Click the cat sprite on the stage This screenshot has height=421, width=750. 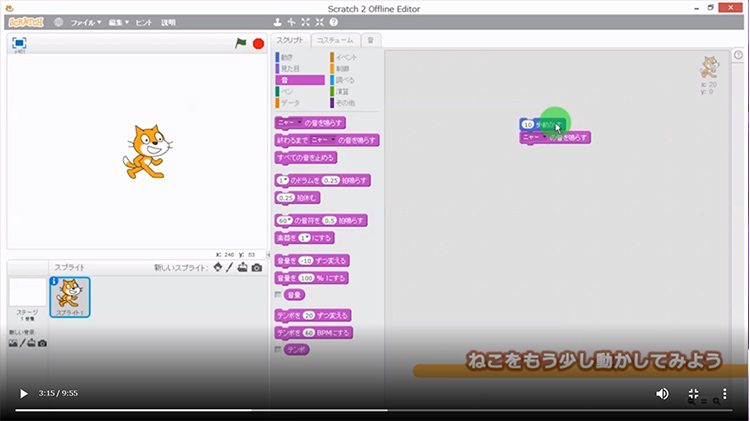coord(147,152)
